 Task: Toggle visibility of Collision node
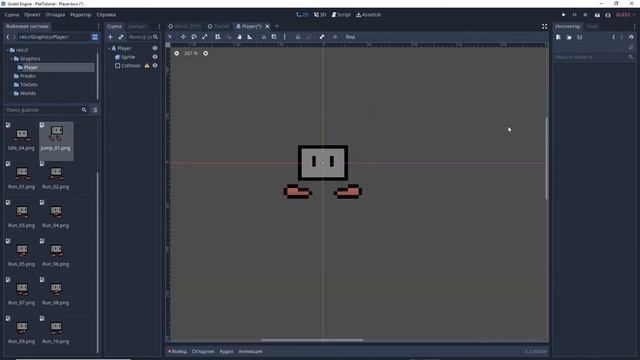tap(155, 66)
